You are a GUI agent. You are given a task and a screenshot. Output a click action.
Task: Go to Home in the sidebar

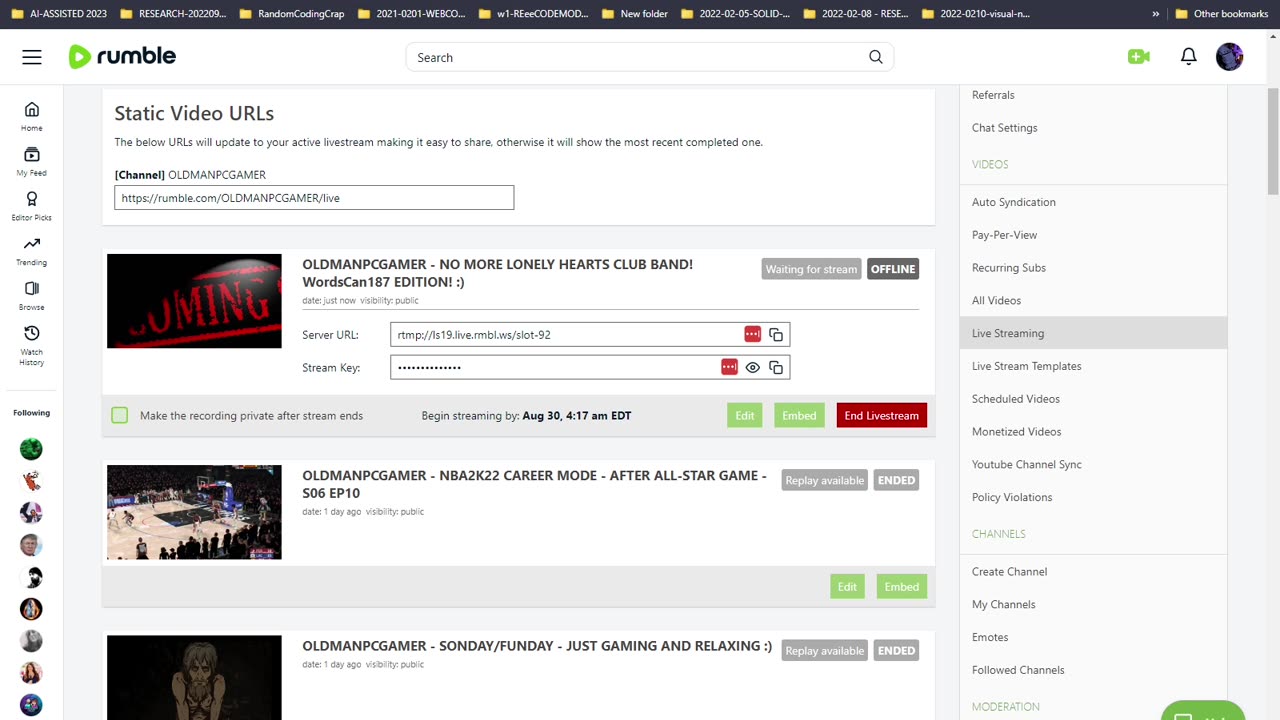32,116
